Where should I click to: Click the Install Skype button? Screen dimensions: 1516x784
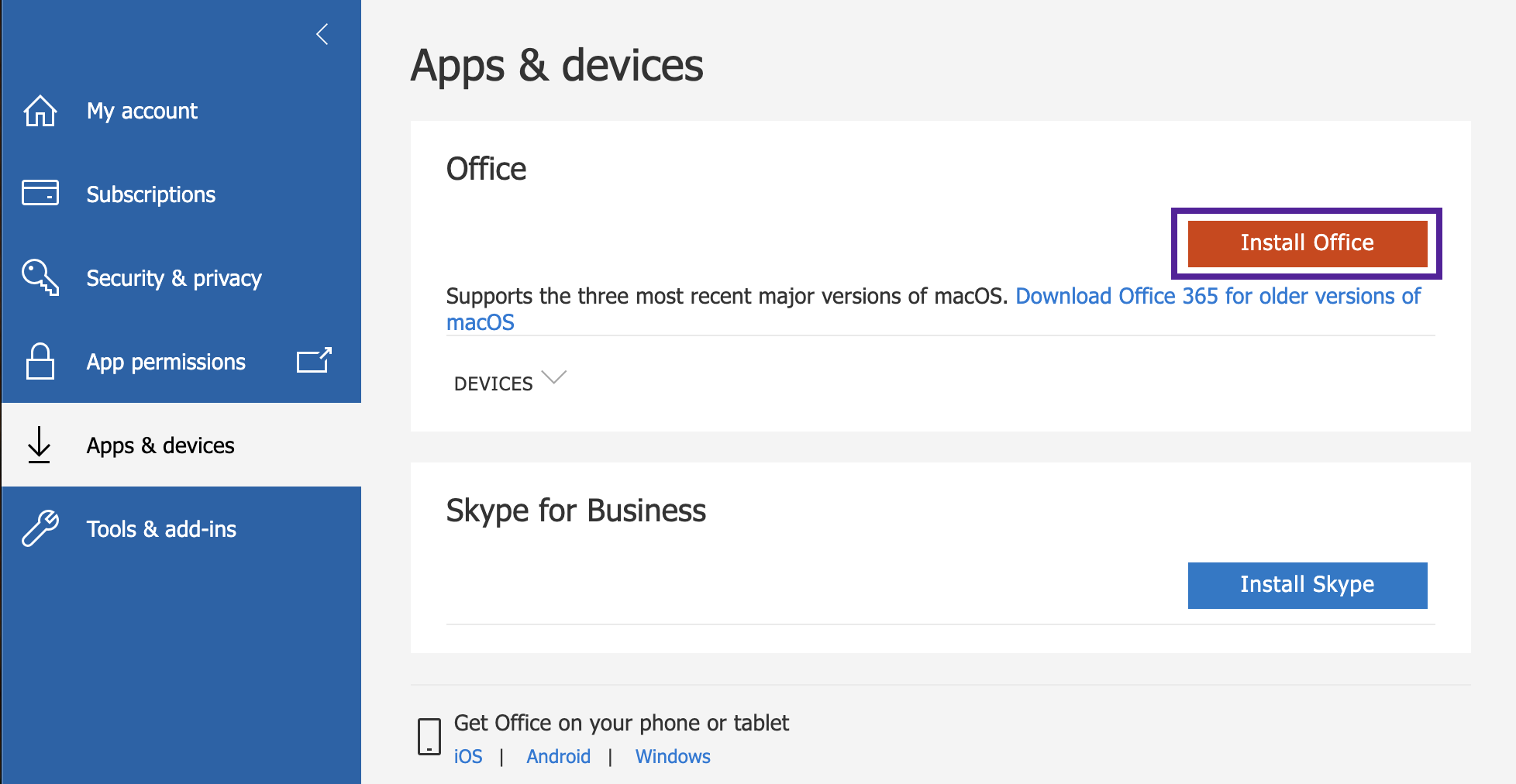(1307, 585)
